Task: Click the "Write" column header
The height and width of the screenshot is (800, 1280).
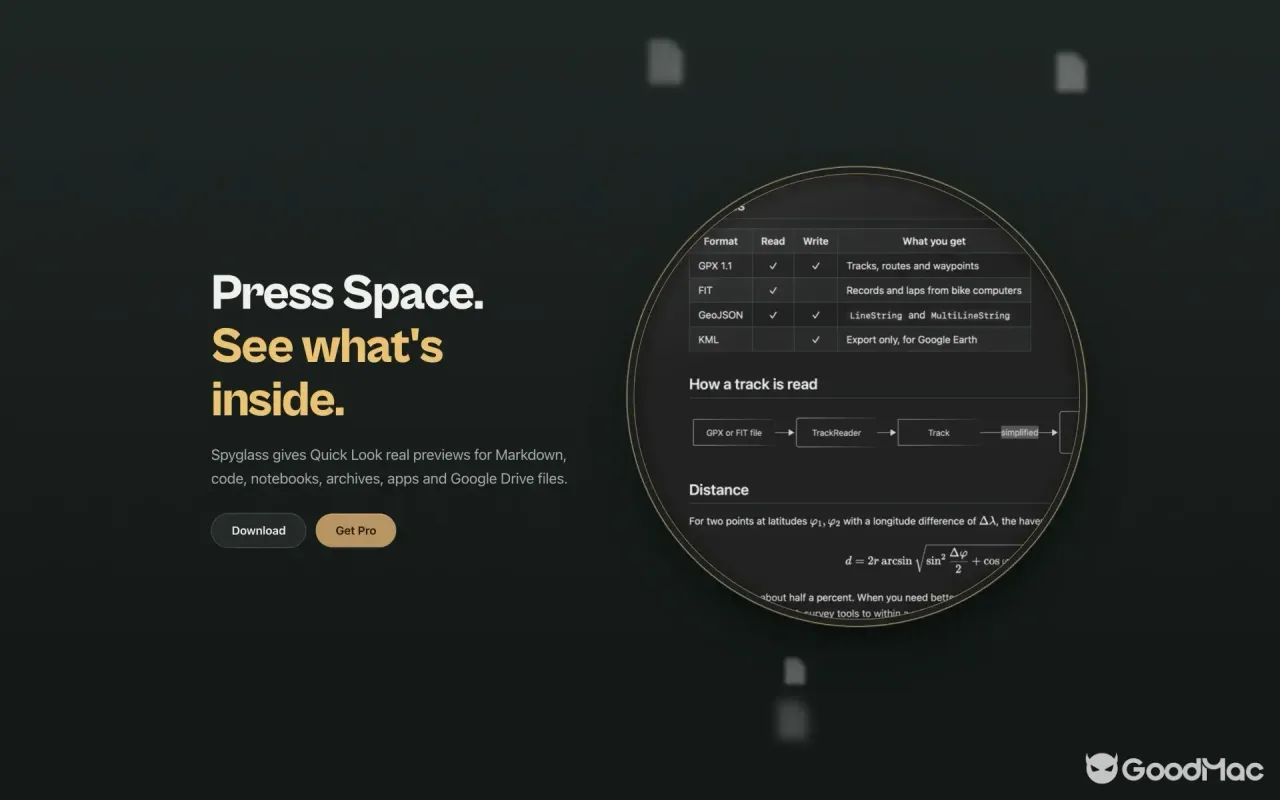Action: pyautogui.click(x=816, y=241)
